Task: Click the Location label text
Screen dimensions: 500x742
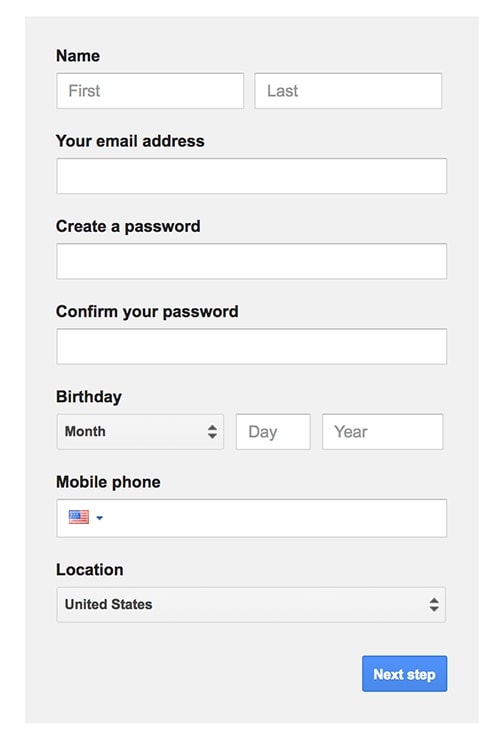Action: pyautogui.click(x=90, y=569)
